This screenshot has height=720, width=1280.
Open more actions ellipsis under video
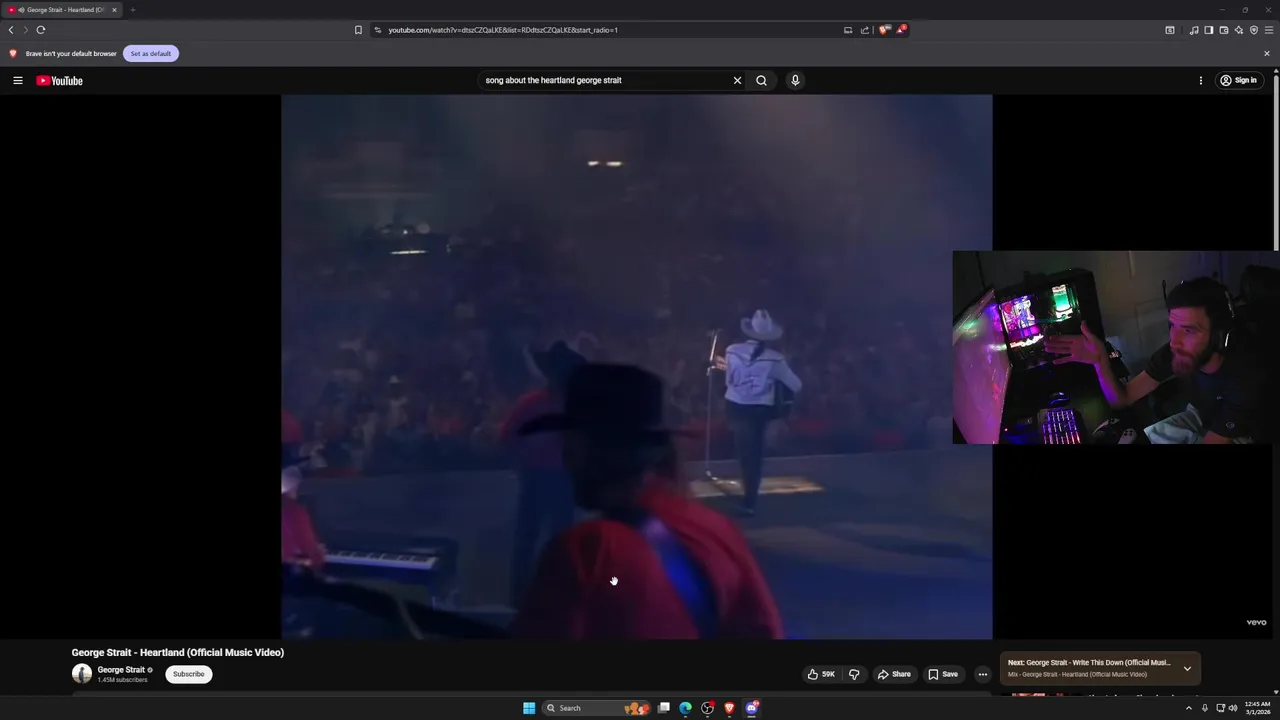pos(982,674)
